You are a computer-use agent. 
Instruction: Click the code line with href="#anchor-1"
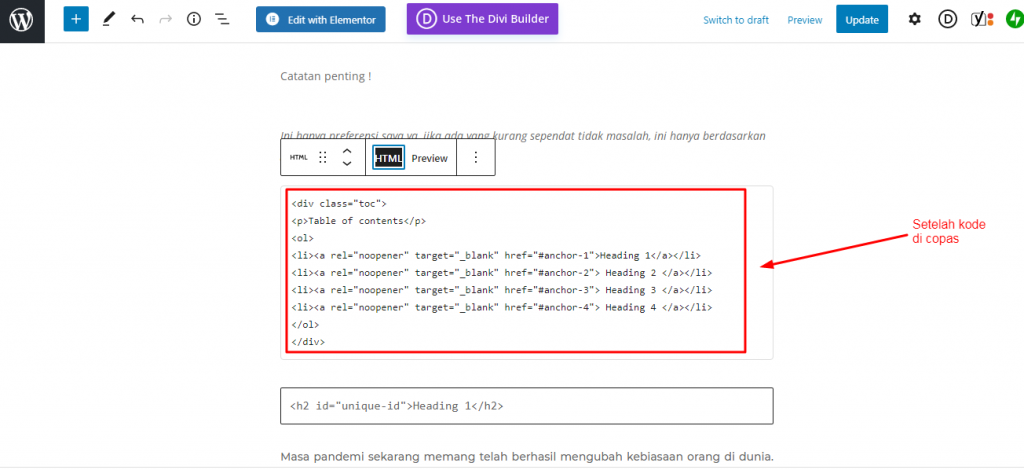tap(496, 256)
